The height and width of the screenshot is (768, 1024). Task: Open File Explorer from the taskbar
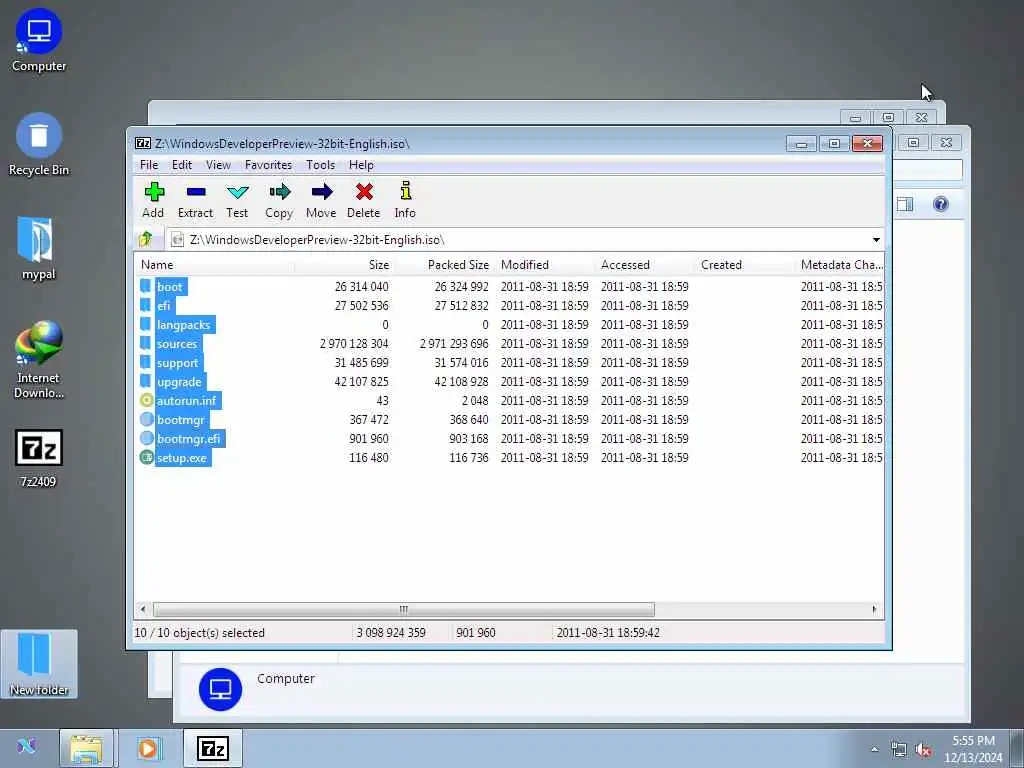(x=86, y=748)
